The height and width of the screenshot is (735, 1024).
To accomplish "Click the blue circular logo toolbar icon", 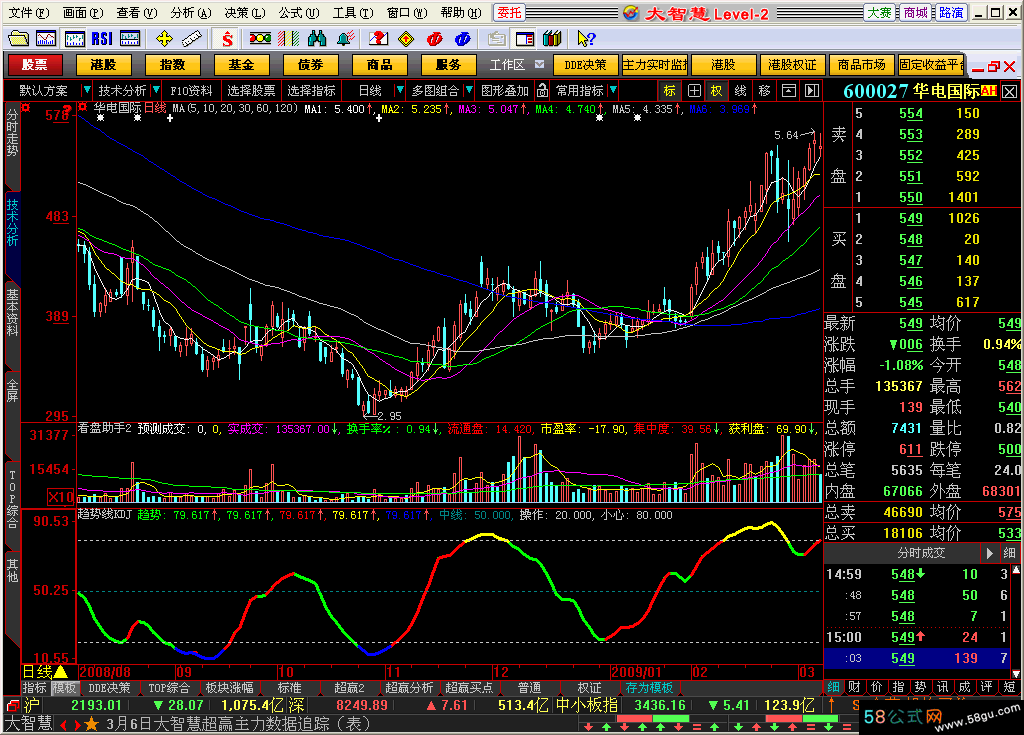I will click(x=463, y=39).
